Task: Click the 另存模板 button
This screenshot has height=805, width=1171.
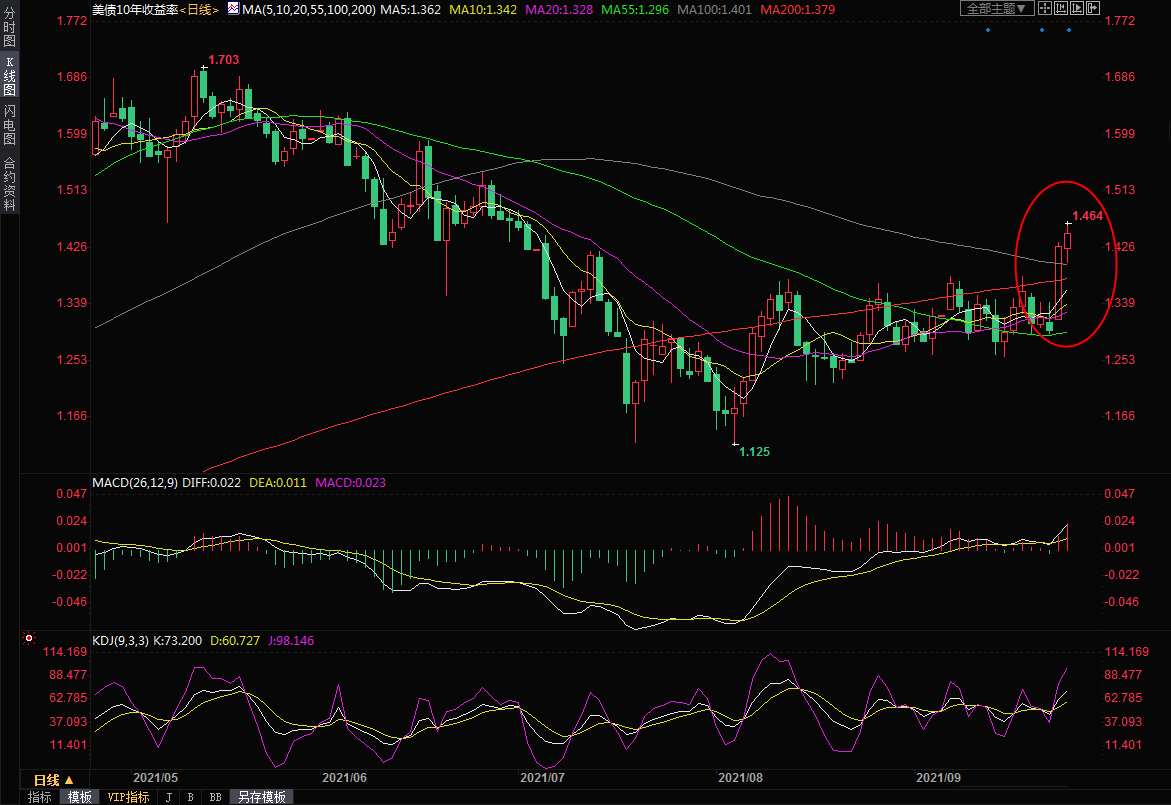Action: pyautogui.click(x=262, y=797)
